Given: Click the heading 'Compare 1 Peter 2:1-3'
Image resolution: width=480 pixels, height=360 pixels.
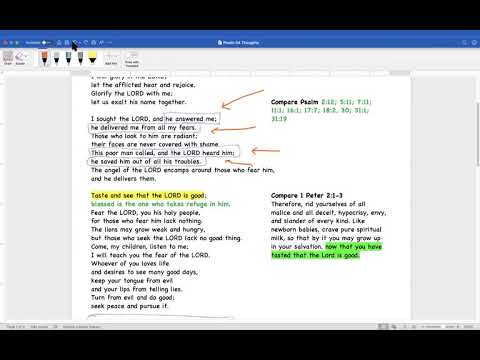Looking at the screenshot, I should click(306, 195).
